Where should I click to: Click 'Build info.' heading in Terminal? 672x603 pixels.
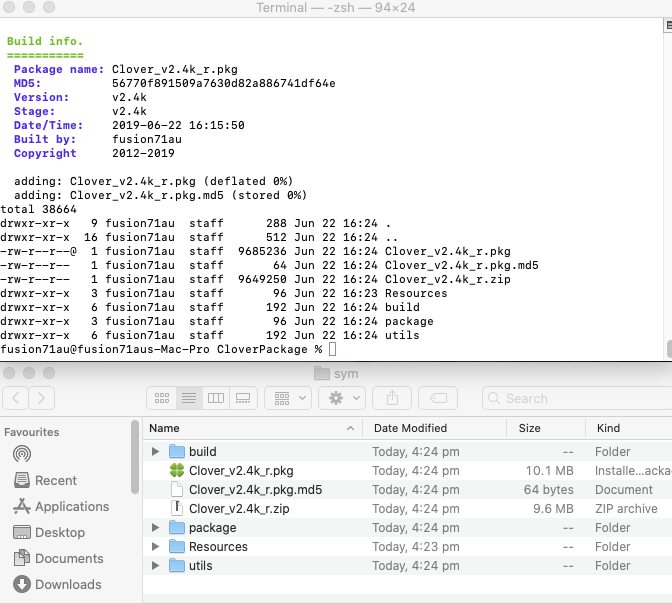pyautogui.click(x=45, y=41)
